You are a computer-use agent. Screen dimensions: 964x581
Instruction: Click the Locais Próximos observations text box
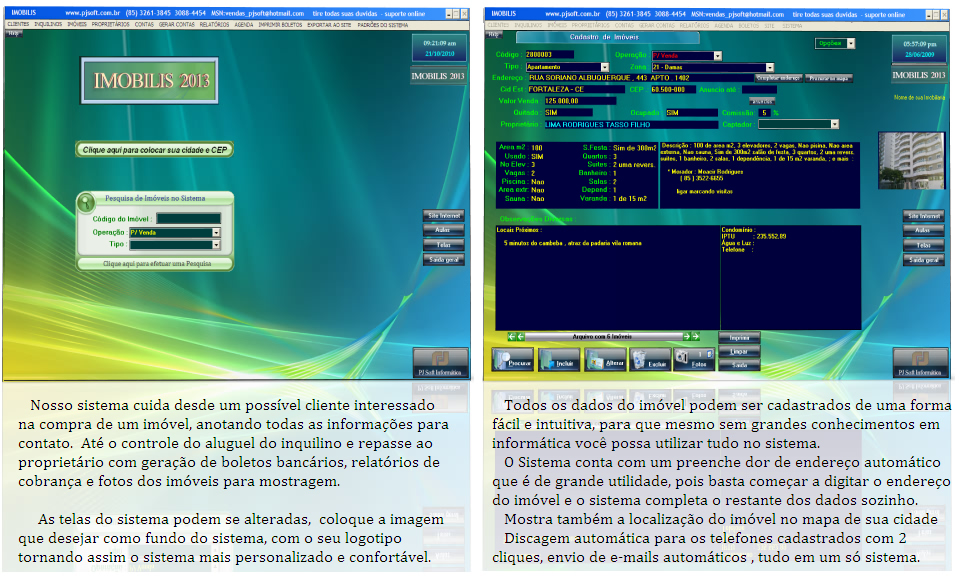tap(607, 278)
